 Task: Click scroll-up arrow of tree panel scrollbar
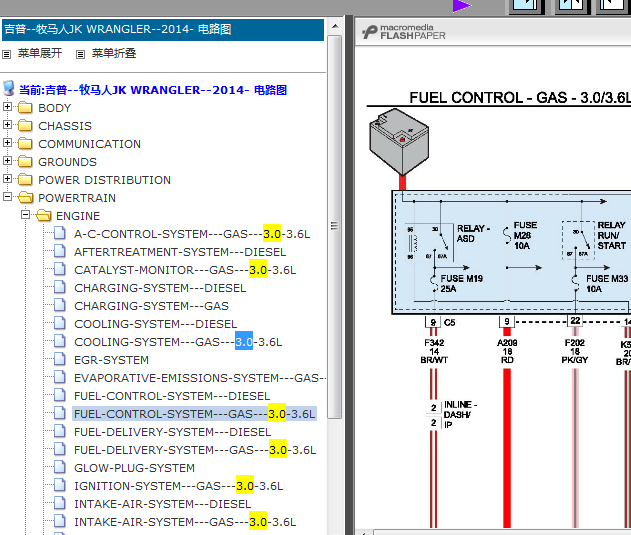335,26
